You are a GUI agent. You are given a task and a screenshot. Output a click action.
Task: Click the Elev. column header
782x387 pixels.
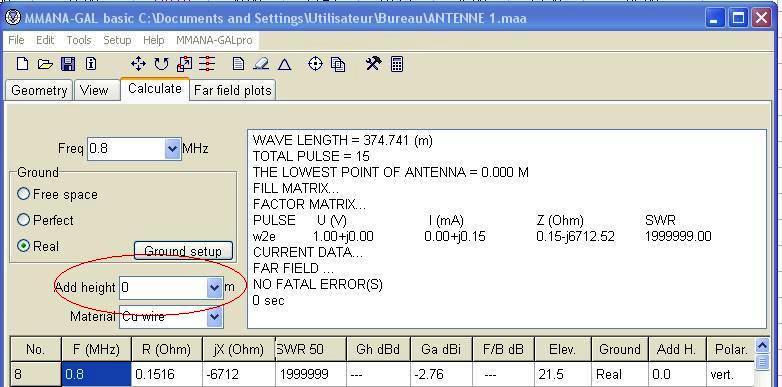coord(563,349)
